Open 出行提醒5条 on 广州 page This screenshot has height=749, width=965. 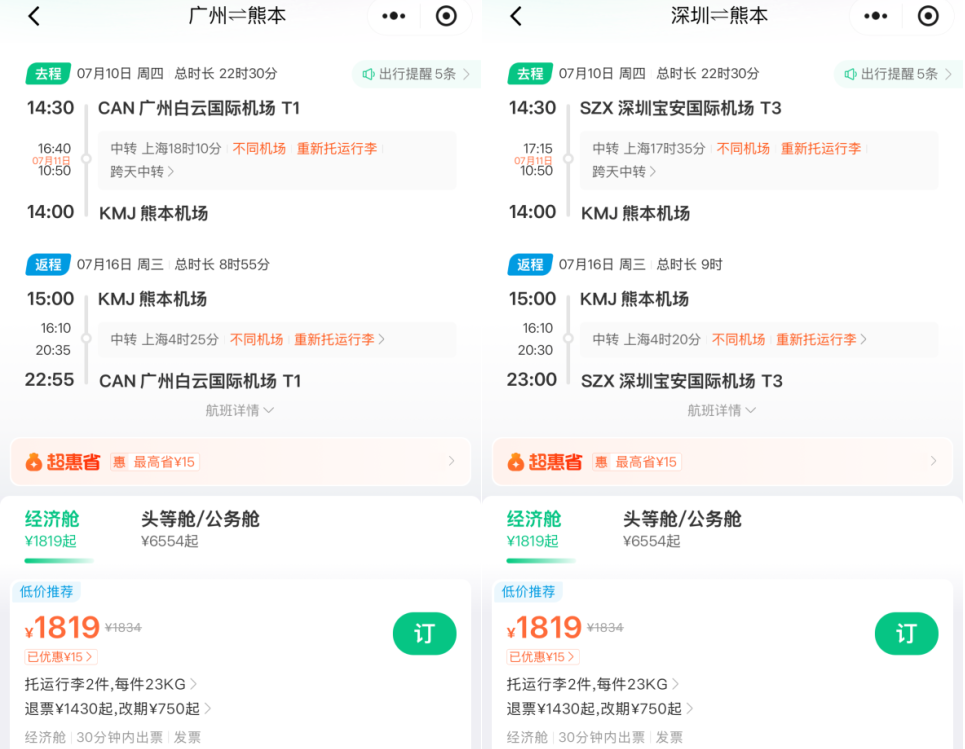click(x=417, y=74)
